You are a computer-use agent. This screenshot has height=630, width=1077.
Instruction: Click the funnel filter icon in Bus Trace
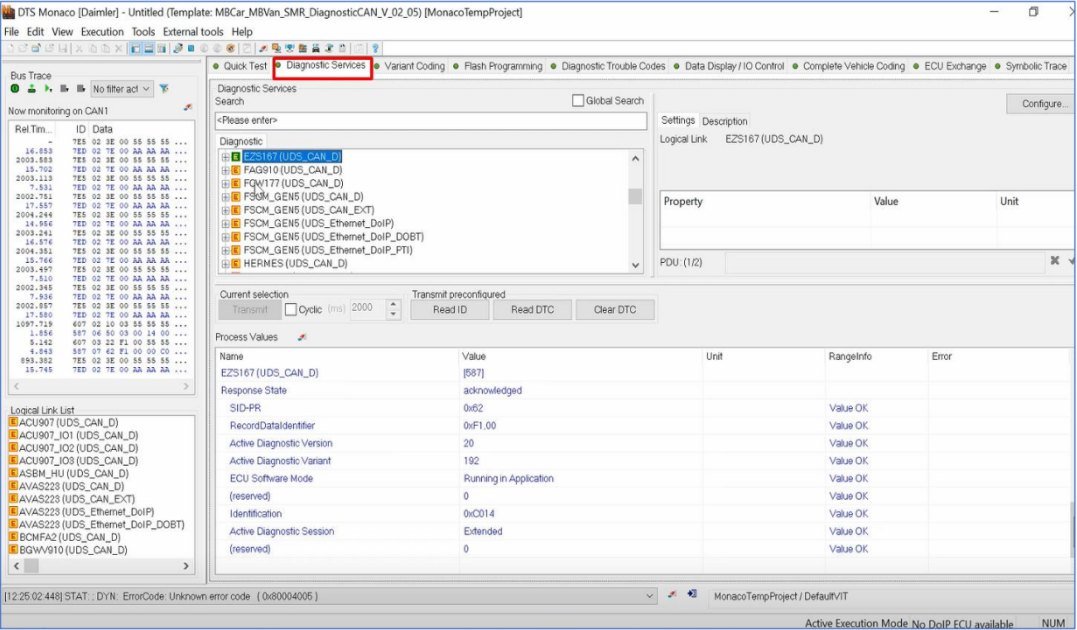coord(164,89)
